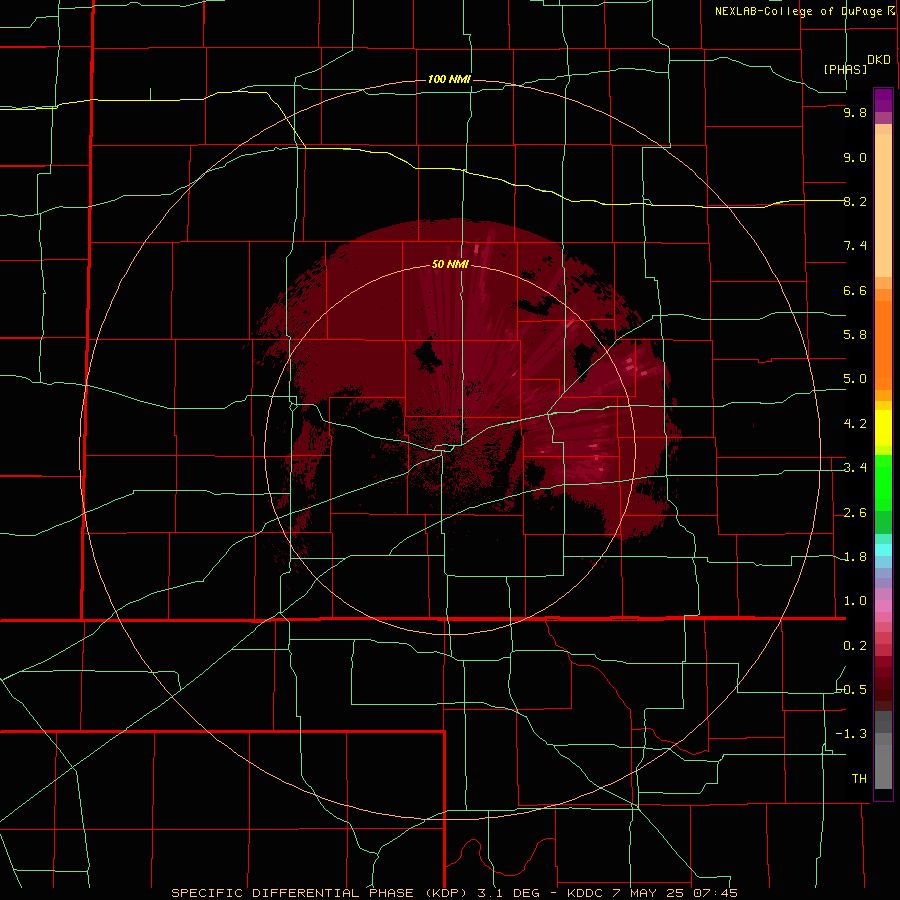Click the 9.8 value on the color scale
The width and height of the screenshot is (900, 900).
coord(855,112)
